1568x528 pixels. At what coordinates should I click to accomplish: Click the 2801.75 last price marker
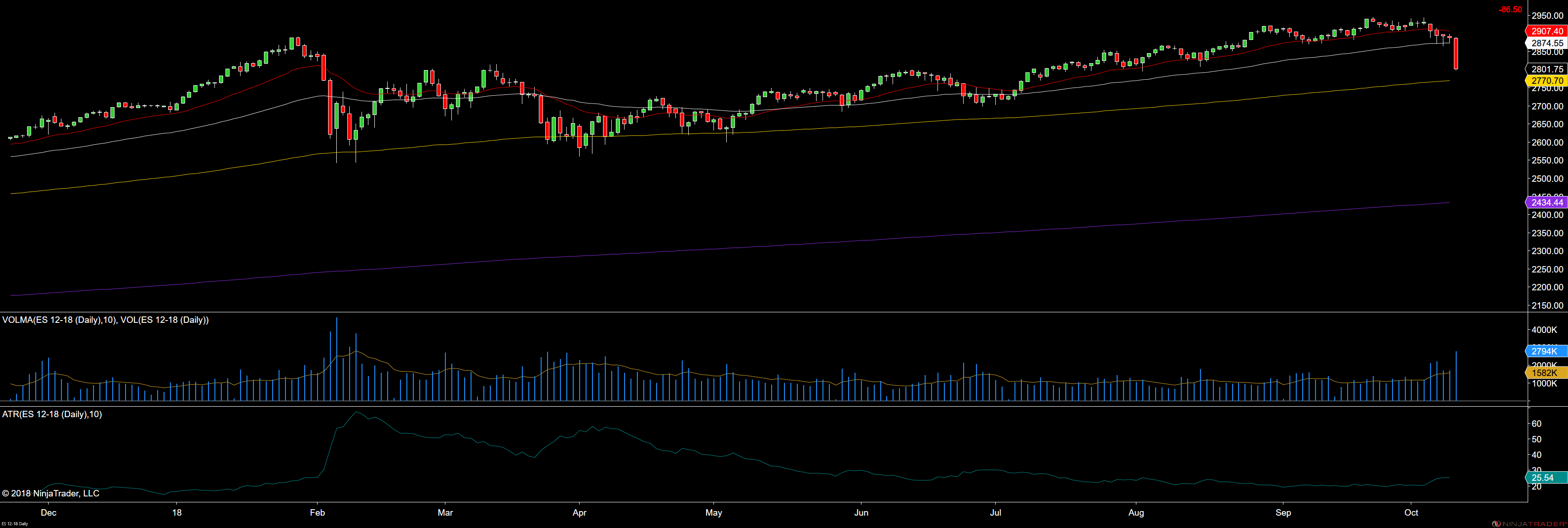tap(1546, 69)
